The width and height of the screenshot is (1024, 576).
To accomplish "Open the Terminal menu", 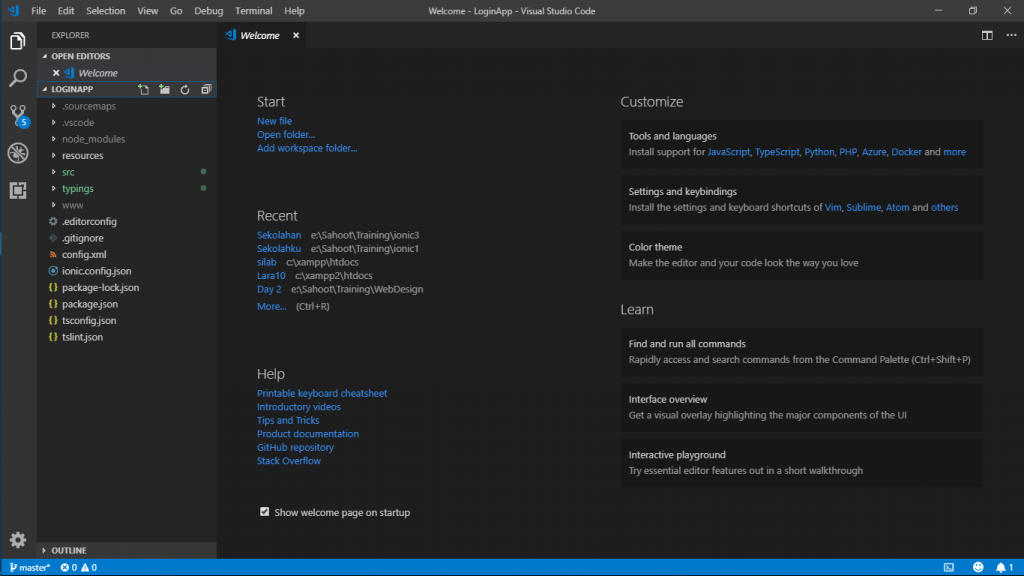I will (x=254, y=11).
